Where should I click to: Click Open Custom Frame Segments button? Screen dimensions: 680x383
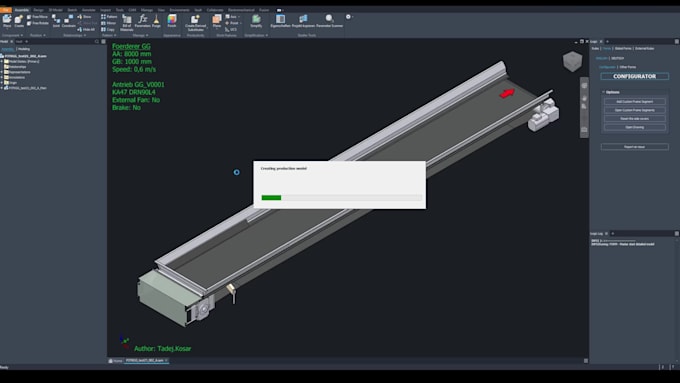click(634, 110)
